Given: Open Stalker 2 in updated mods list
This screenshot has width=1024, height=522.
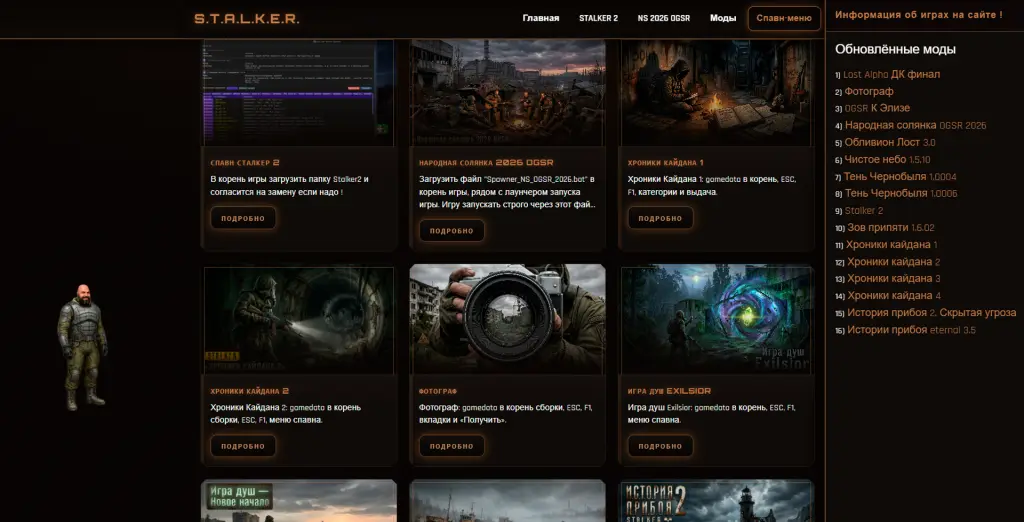Looking at the screenshot, I should click(864, 210).
